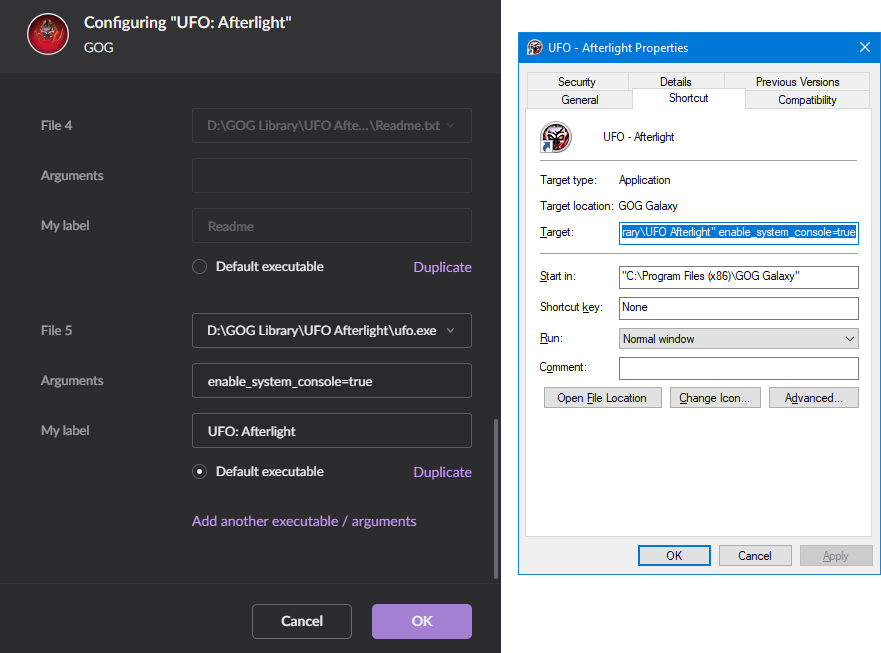The image size is (881, 653).
Task: Switch to the Compatibility tab
Action: coord(807,99)
